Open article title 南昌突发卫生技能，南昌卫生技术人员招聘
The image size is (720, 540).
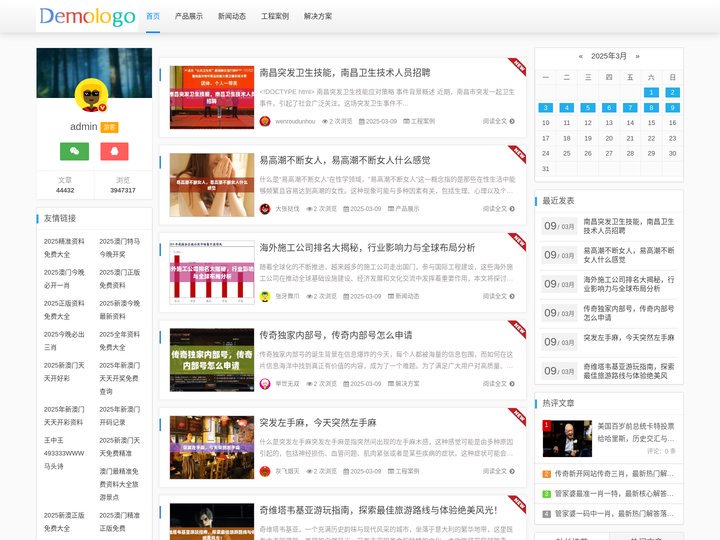pyautogui.click(x=345, y=73)
